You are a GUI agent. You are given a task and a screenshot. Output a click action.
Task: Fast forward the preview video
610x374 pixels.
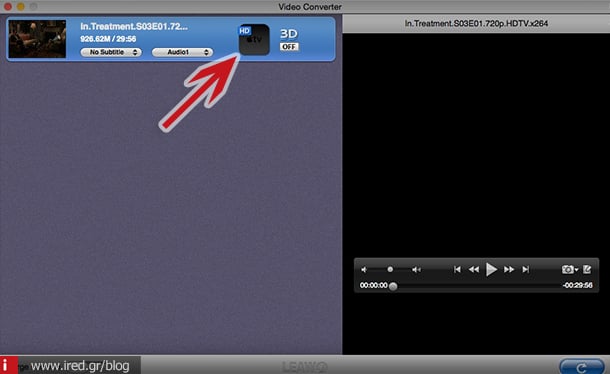509,269
